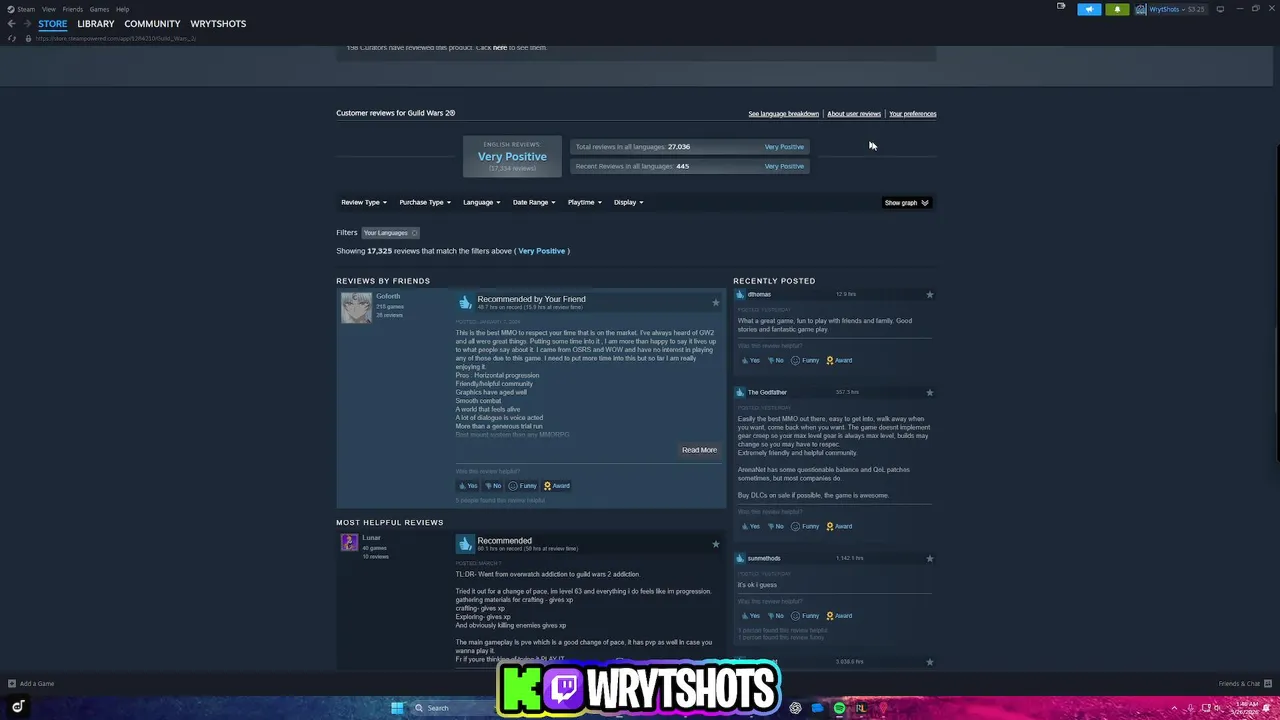
Task: Click the star on dthomas review
Action: (929, 294)
